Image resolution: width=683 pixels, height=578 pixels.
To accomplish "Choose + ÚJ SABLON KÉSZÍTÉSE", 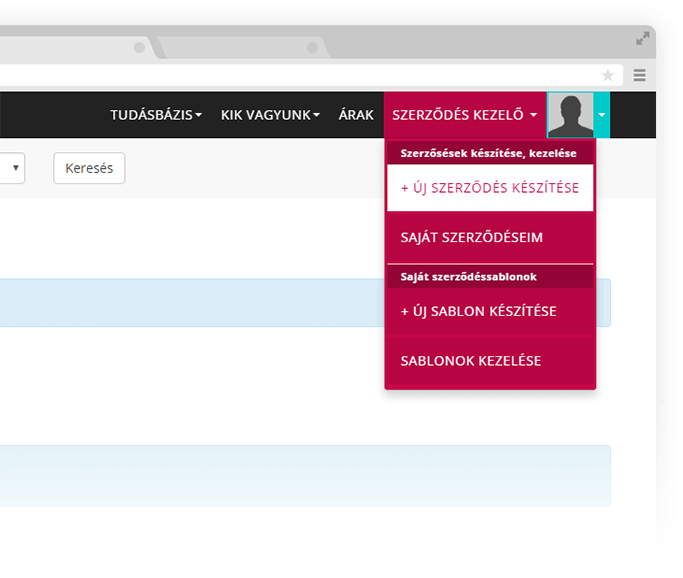I will point(478,311).
